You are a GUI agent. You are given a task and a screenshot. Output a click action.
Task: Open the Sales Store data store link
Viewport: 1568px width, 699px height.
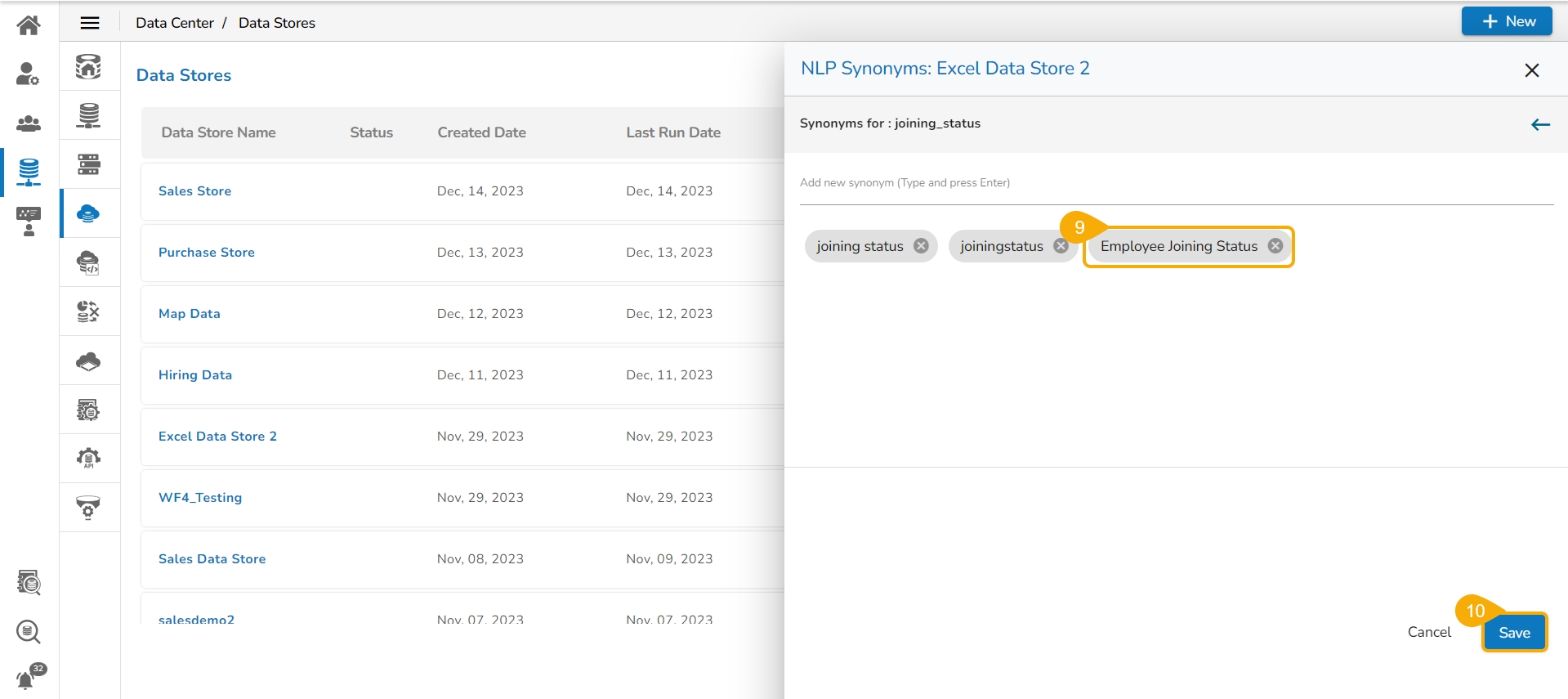(x=194, y=191)
